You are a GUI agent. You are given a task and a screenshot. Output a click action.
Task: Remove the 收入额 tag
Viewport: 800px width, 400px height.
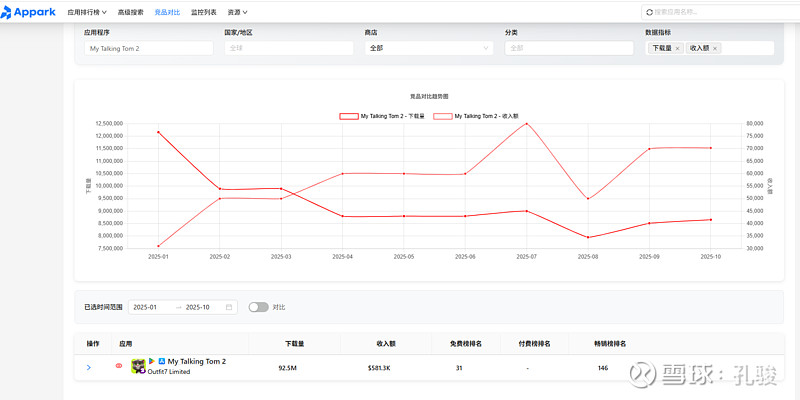click(x=715, y=48)
